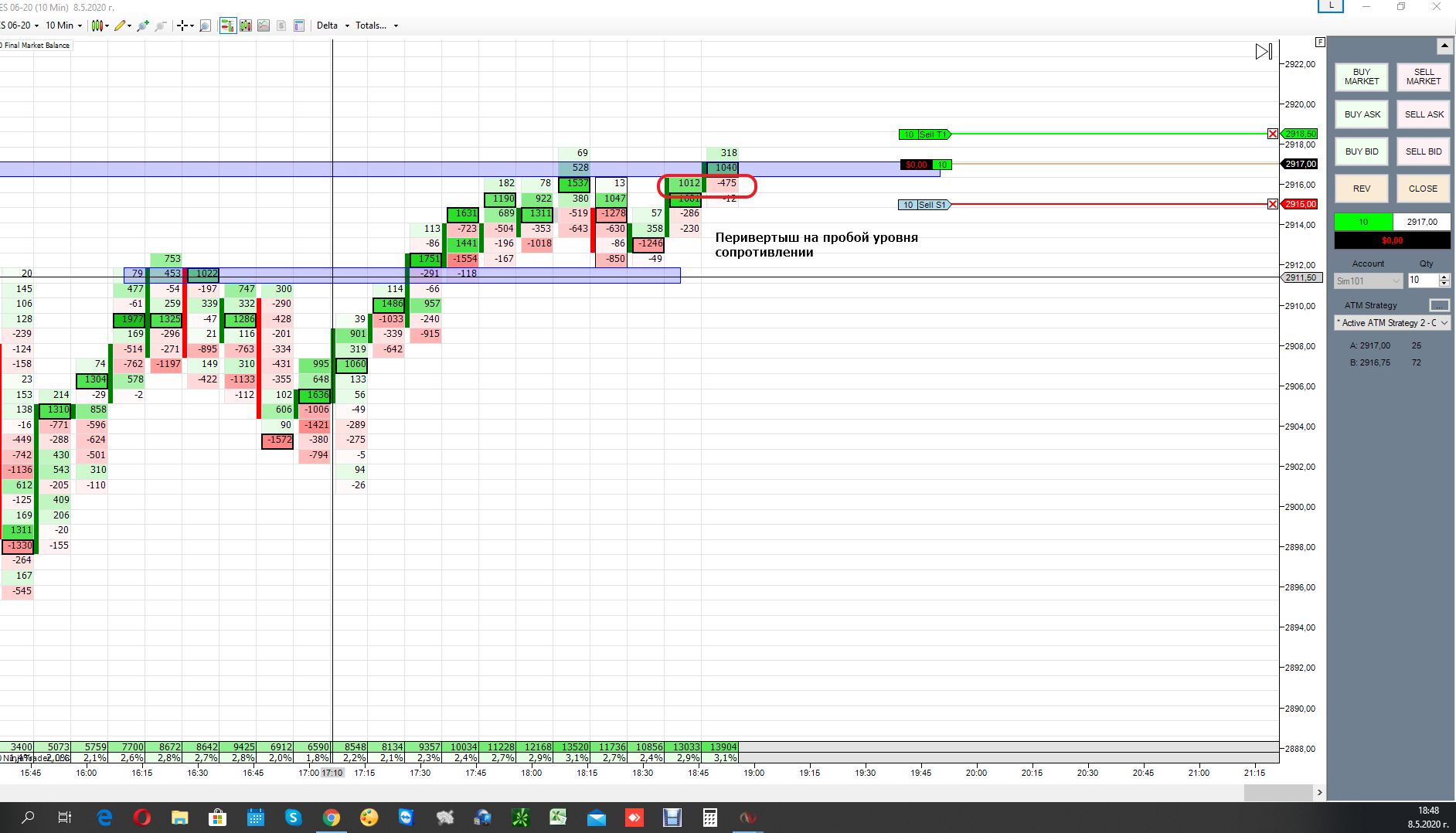The width and height of the screenshot is (1456, 833).
Task: Open Mail app from taskbar
Action: click(596, 818)
